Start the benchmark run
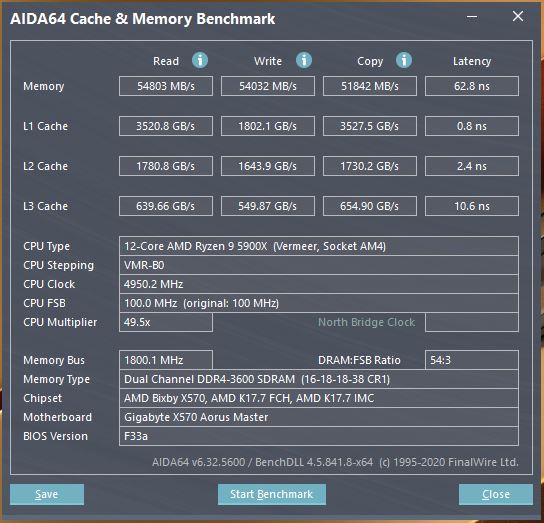The height and width of the screenshot is (523, 544). (x=272, y=494)
